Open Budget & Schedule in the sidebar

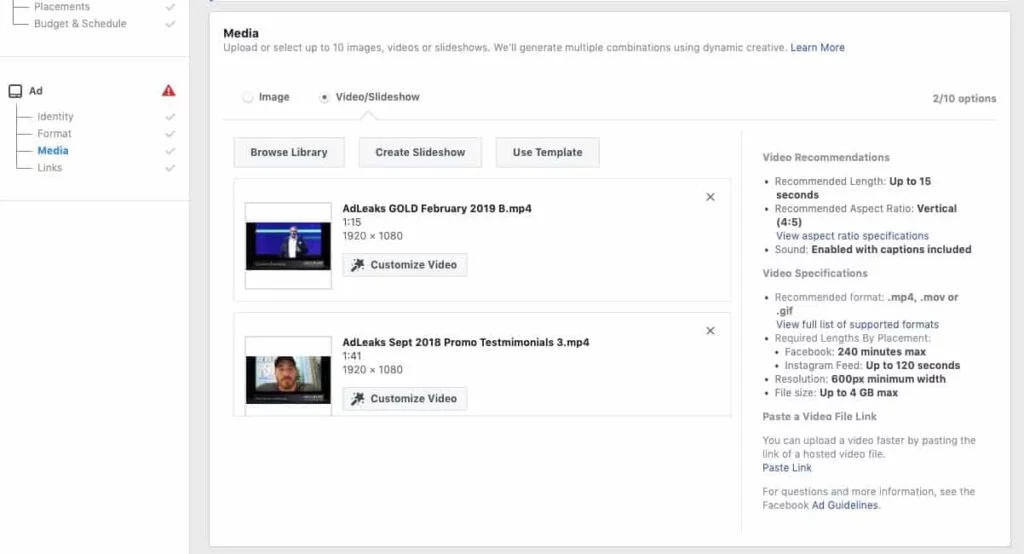80,24
